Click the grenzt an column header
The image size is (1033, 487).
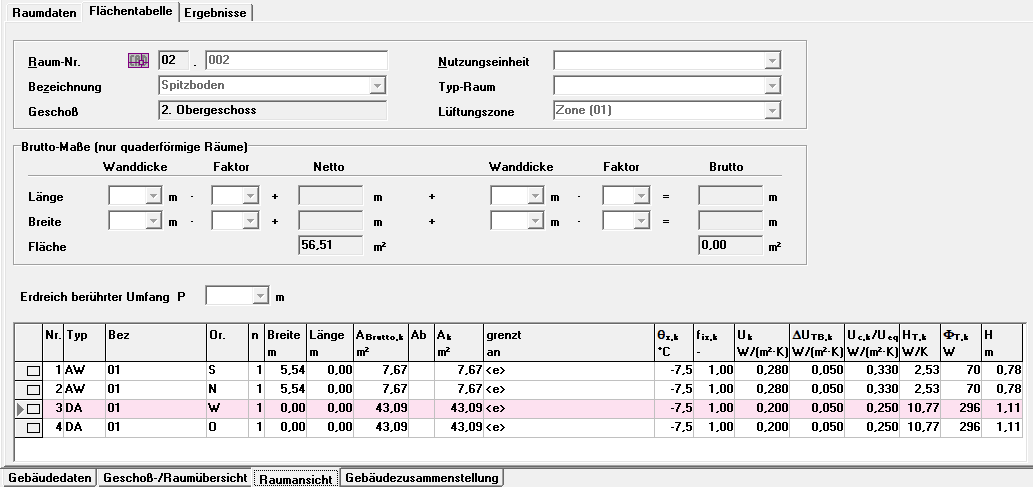tap(569, 343)
